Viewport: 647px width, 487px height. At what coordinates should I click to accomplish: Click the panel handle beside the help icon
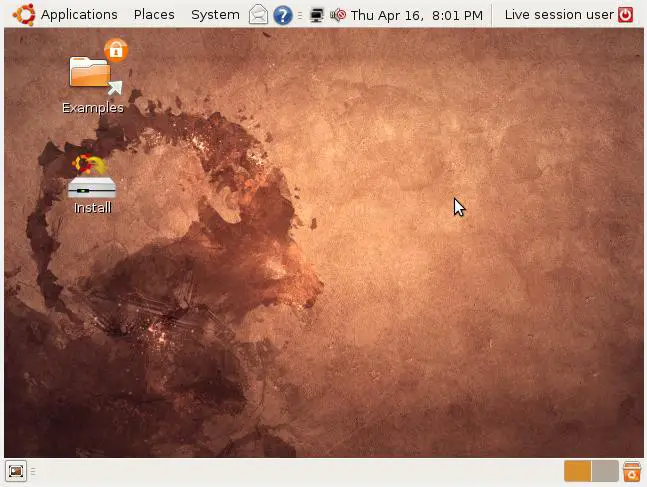tap(300, 15)
